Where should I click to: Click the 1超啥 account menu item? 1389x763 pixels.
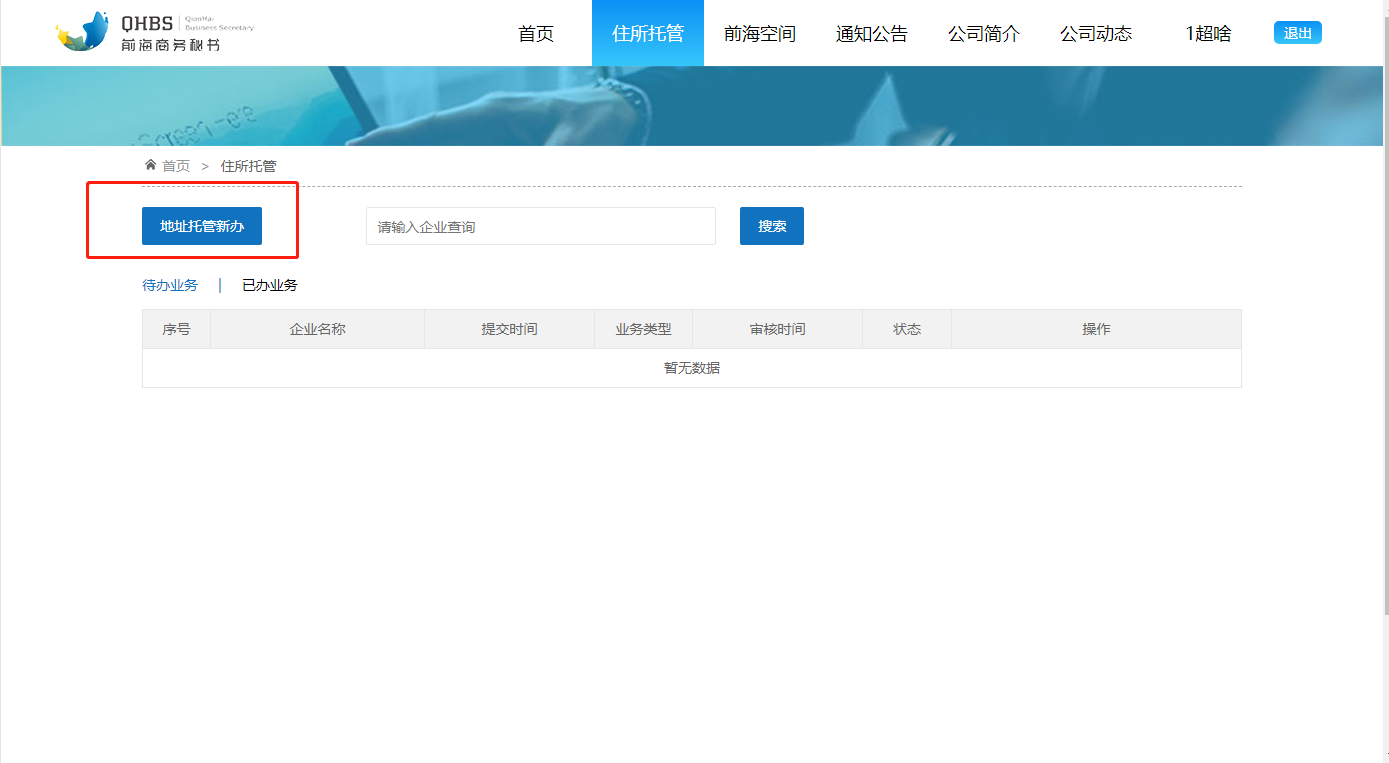[1206, 33]
